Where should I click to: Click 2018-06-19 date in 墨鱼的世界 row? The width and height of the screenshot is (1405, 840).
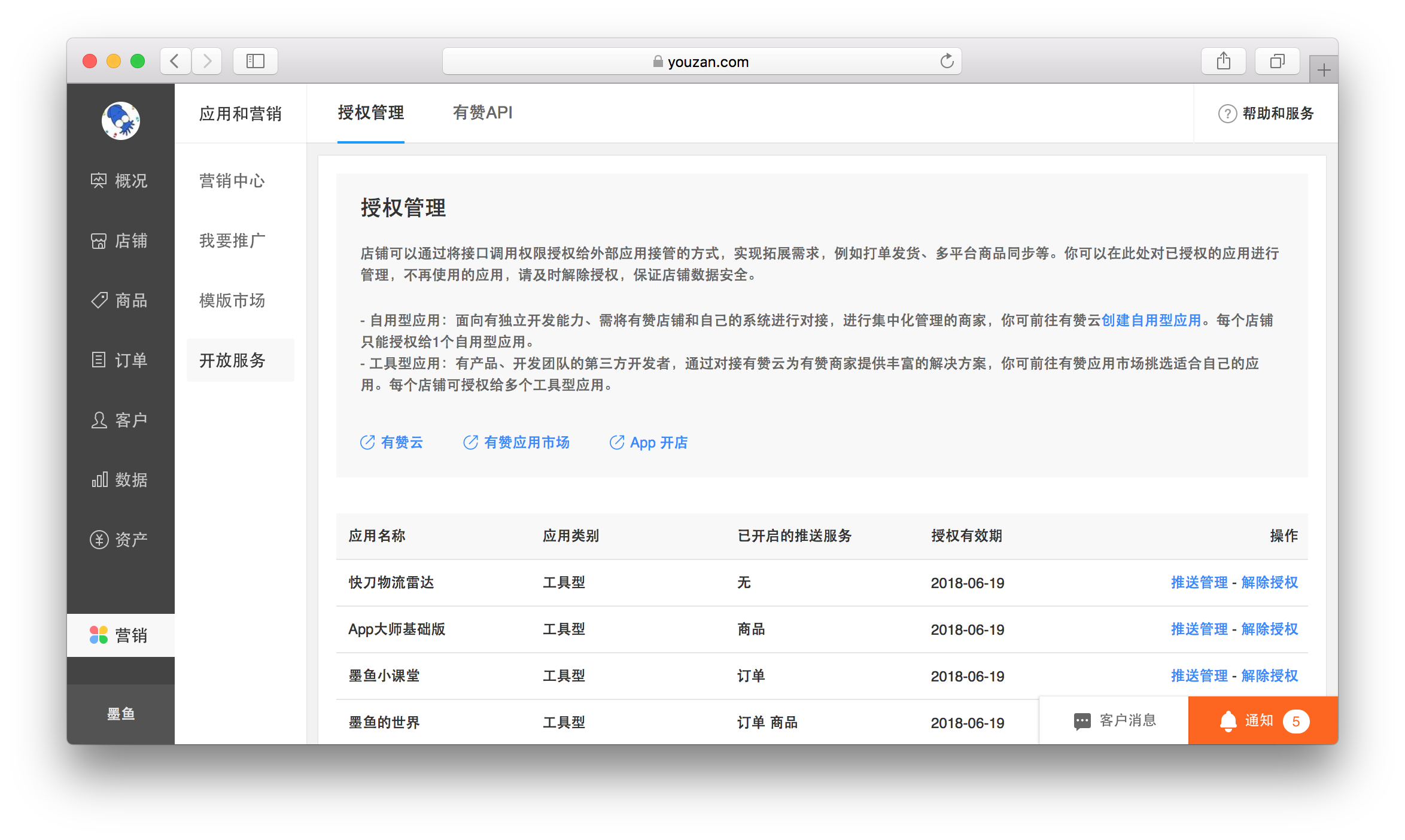coord(968,723)
